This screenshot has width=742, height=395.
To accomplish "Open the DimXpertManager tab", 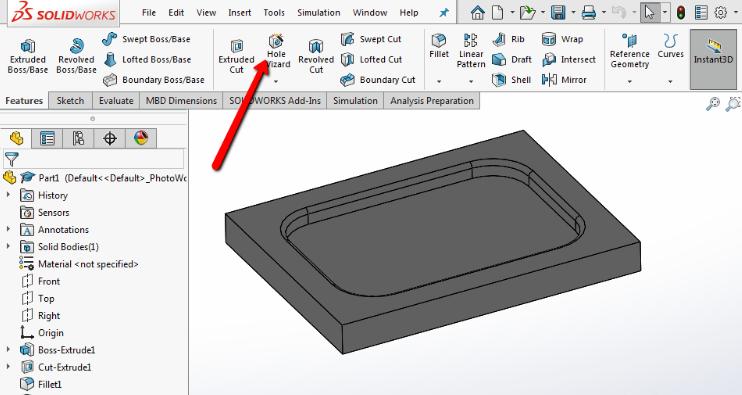I will pos(109,139).
